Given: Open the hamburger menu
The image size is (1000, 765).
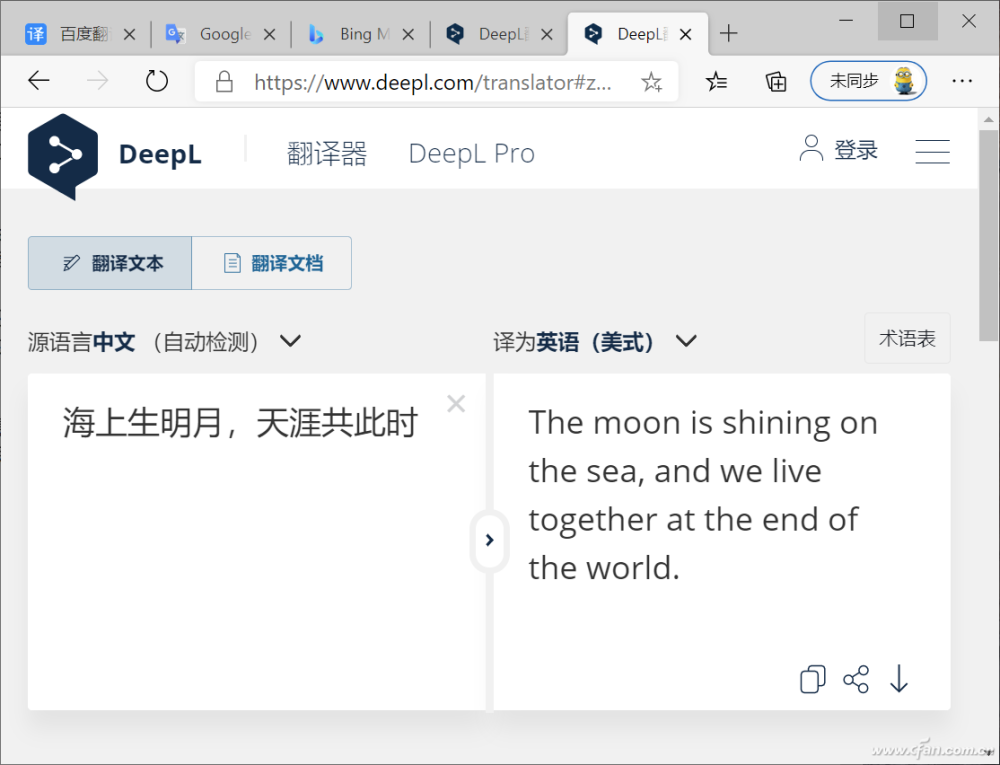Looking at the screenshot, I should 932,152.
